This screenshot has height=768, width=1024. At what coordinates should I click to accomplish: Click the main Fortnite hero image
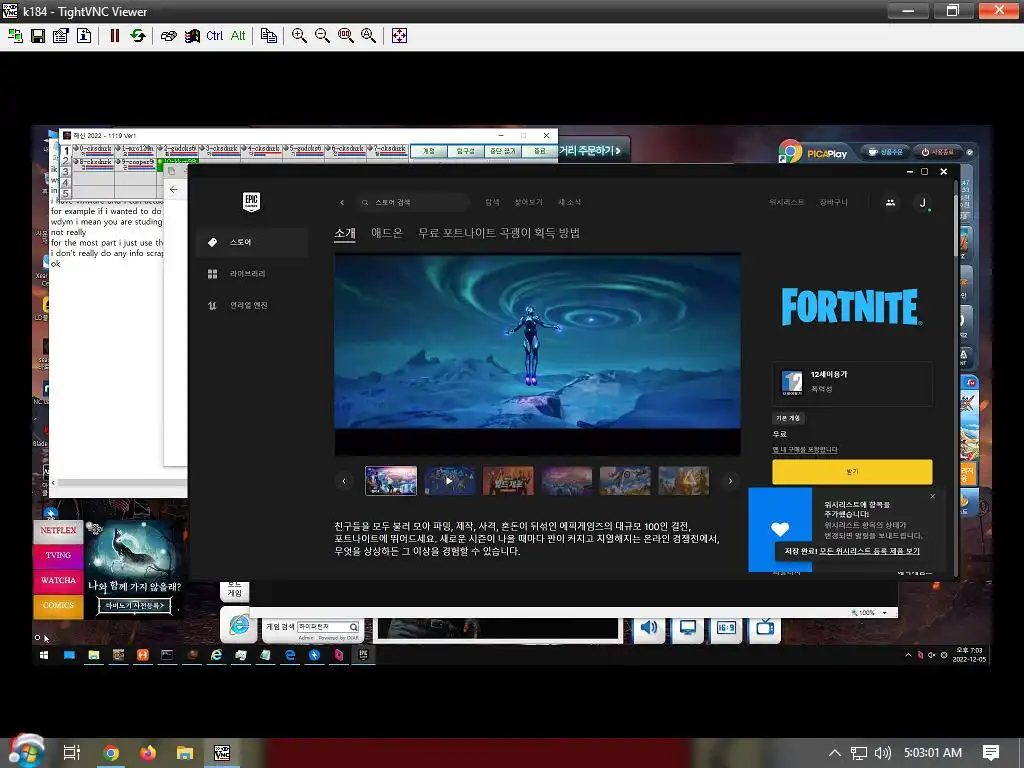pos(537,353)
